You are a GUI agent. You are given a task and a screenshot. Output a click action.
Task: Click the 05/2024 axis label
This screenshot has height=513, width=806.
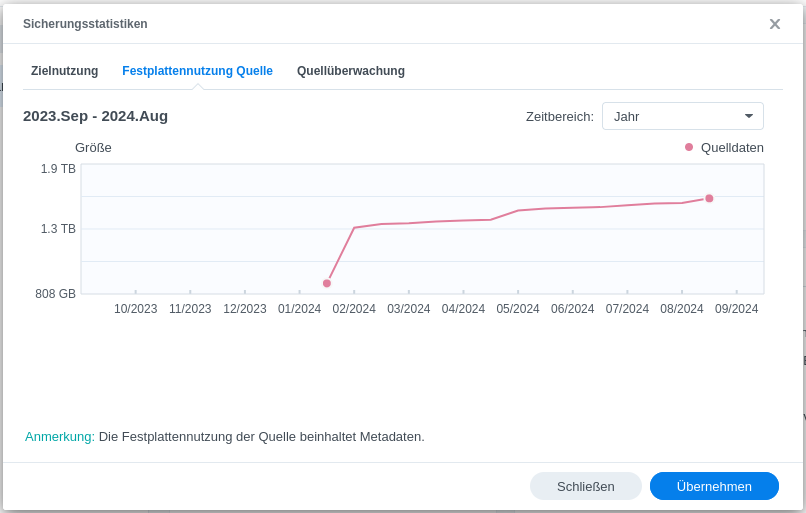click(x=518, y=308)
